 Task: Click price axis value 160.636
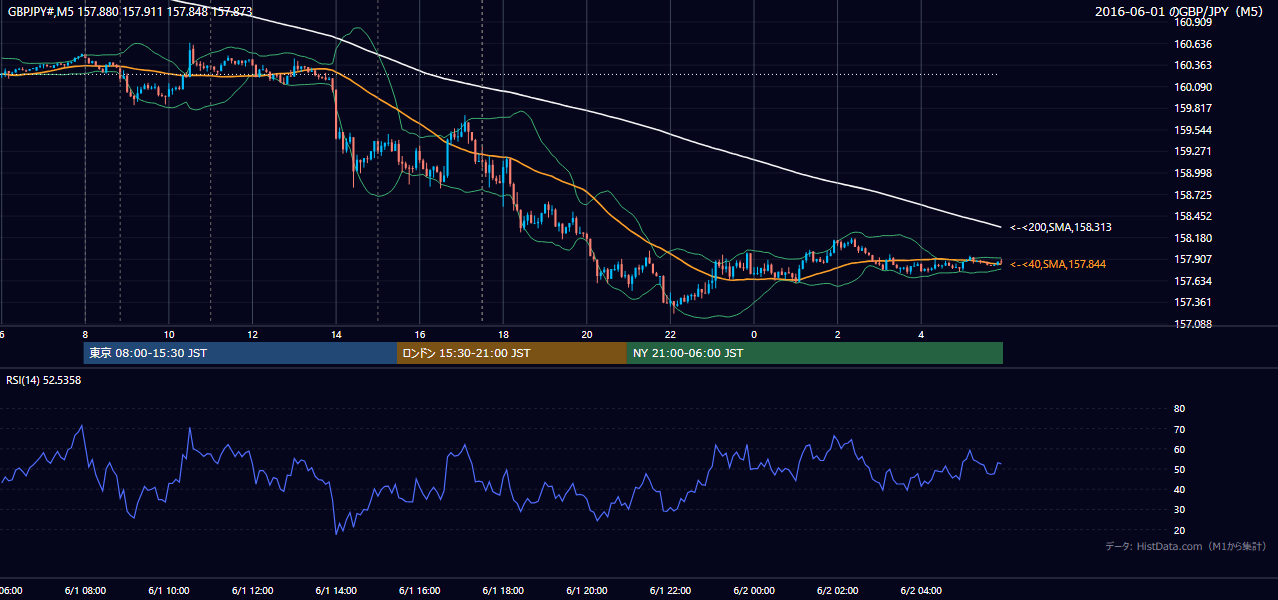(x=1194, y=44)
